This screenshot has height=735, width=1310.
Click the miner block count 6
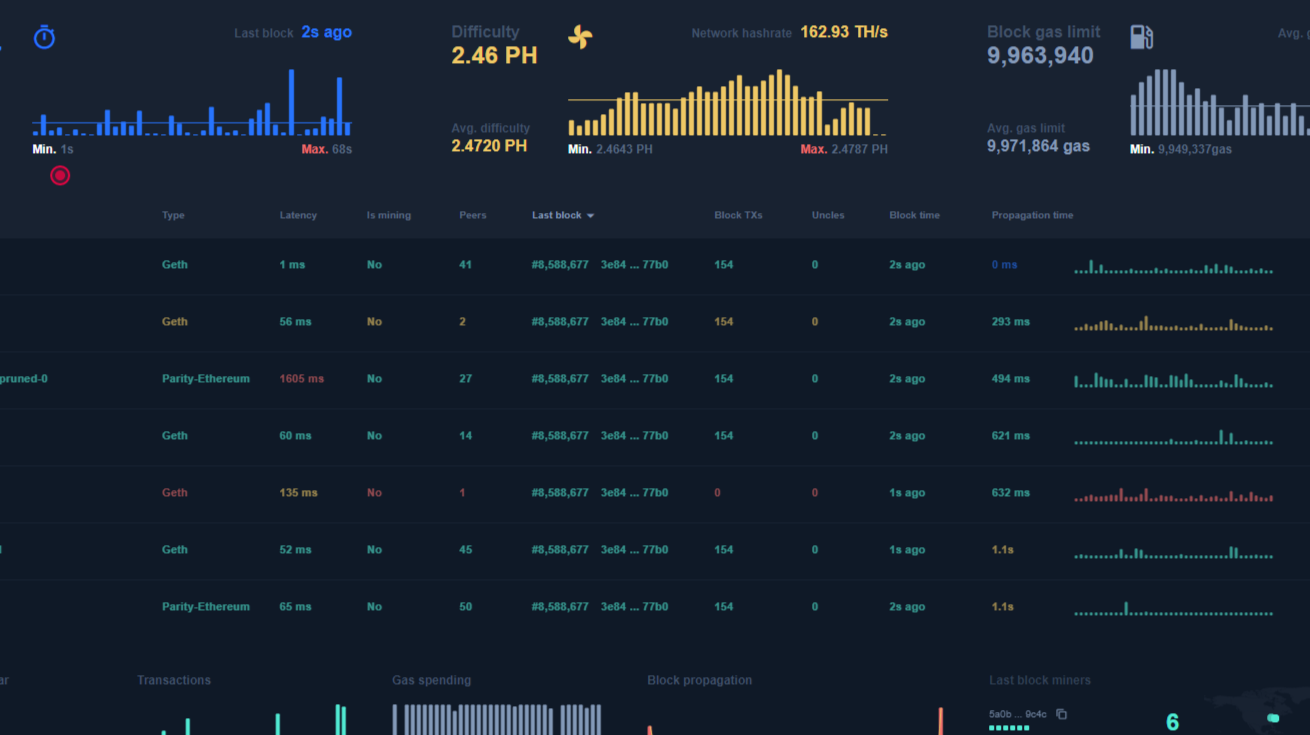[1173, 722]
